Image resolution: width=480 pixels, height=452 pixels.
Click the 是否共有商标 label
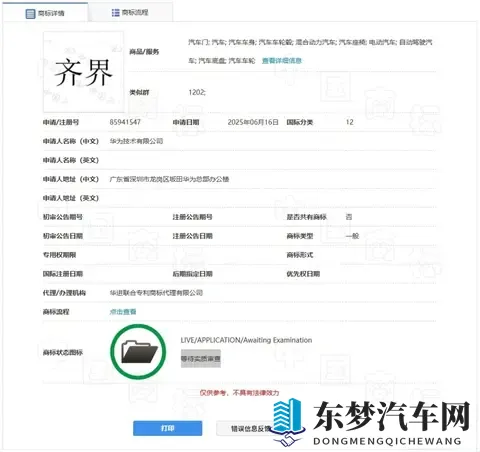[306, 217]
